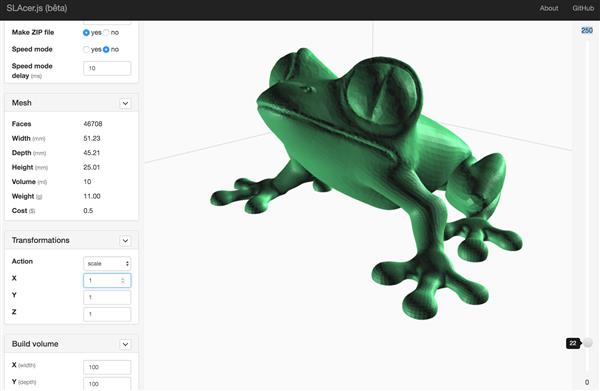600x391 pixels.
Task: Click the Y scale input field
Action: click(x=107, y=297)
